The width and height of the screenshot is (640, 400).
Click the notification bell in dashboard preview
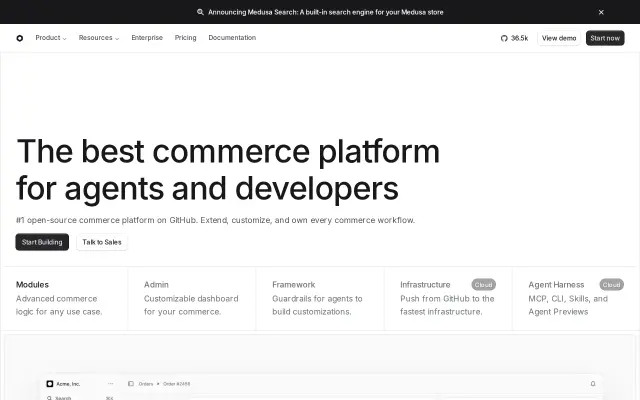click(593, 384)
